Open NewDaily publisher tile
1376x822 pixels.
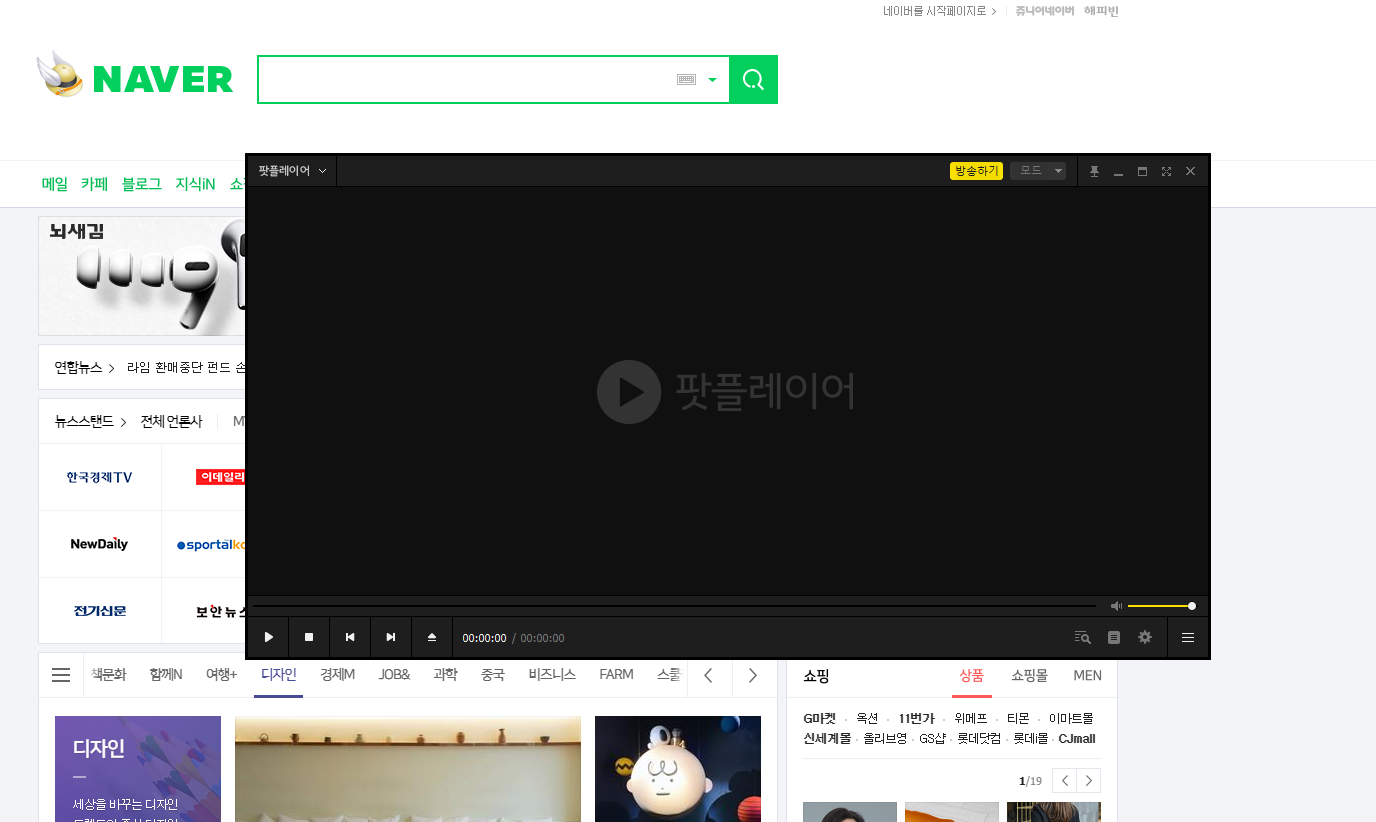tap(100, 544)
